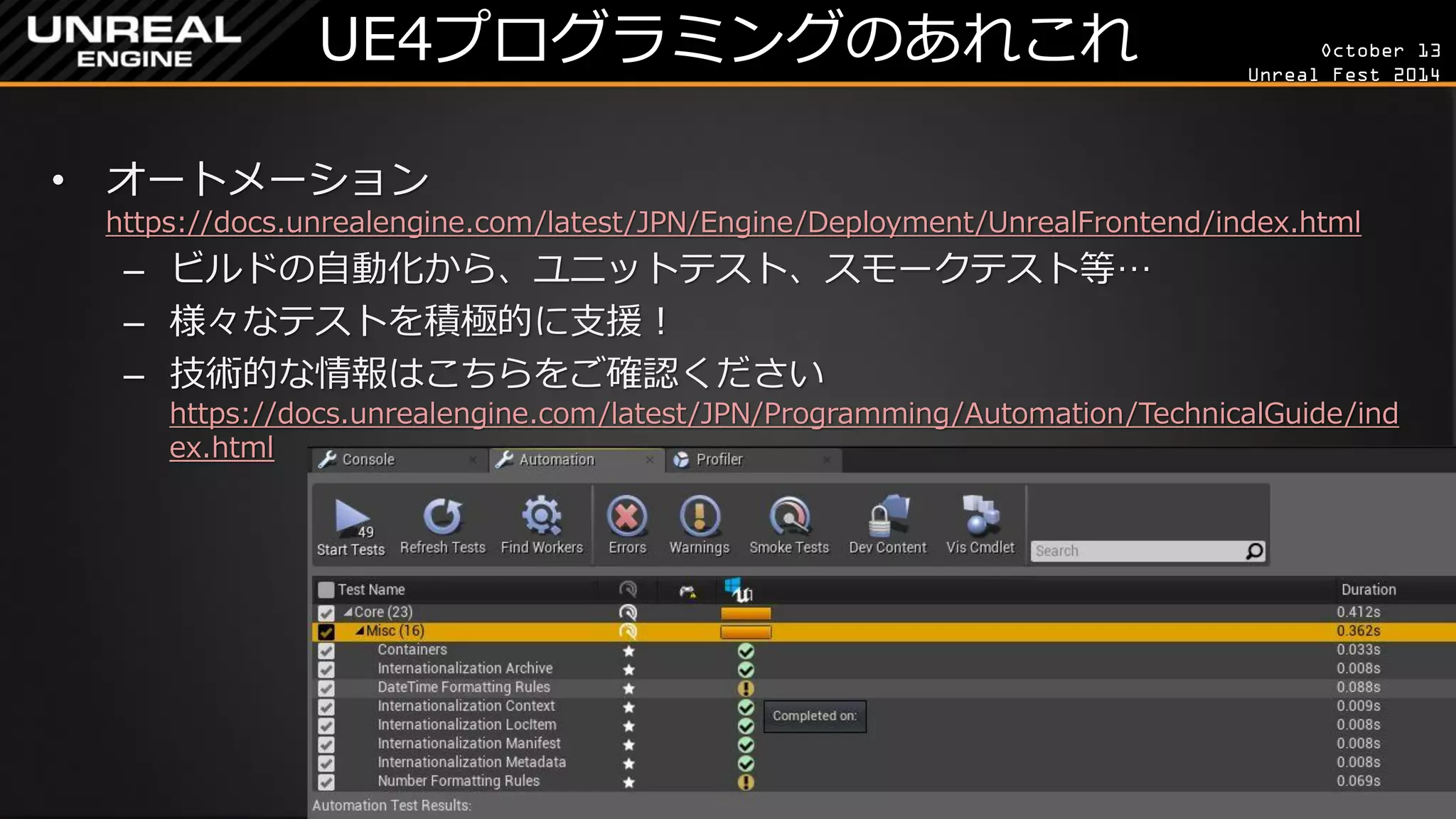Image resolution: width=1456 pixels, height=819 pixels.
Task: Click the 0.033s duration value
Action: (x=1358, y=650)
